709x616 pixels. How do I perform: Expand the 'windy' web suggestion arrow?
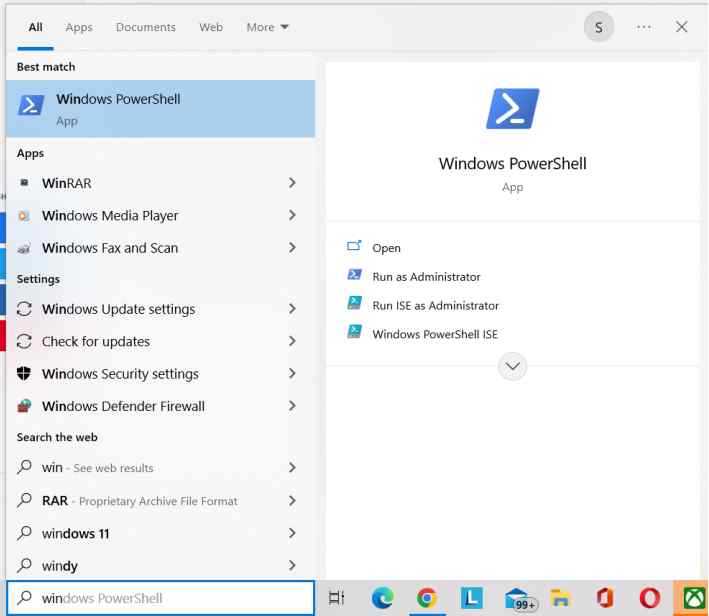tap(292, 565)
